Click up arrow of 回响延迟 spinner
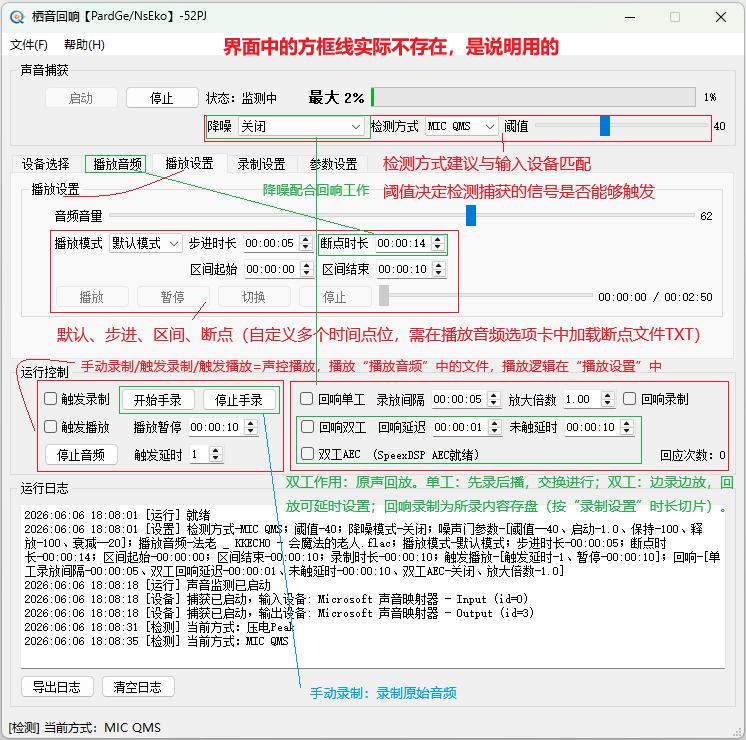This screenshot has width=746, height=740. pos(495,423)
